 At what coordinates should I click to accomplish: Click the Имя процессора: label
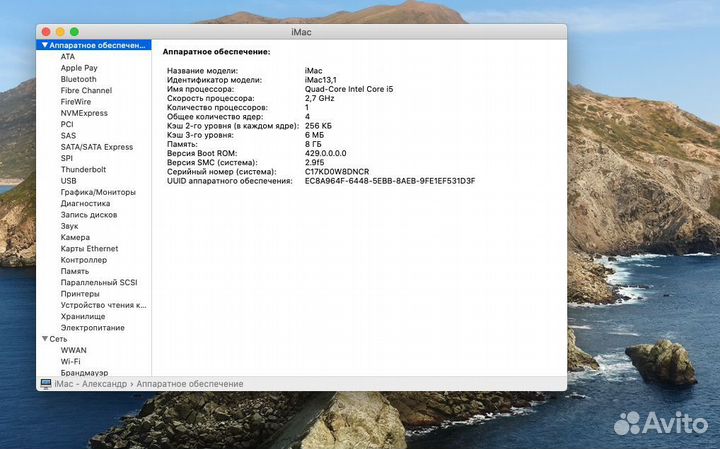pyautogui.click(x=200, y=89)
